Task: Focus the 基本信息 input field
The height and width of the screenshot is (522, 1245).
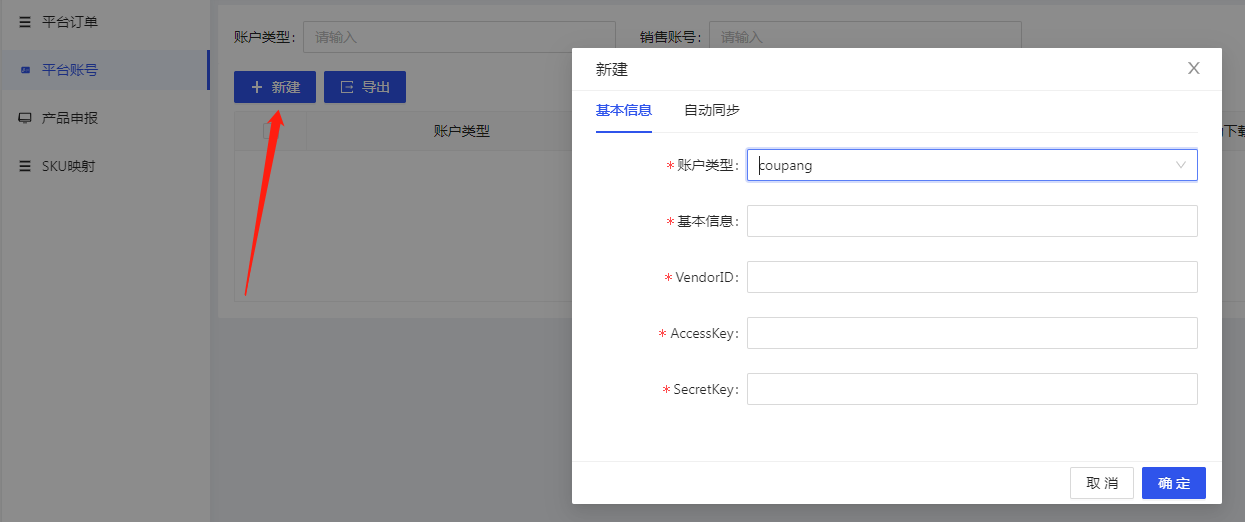Action: tap(972, 221)
